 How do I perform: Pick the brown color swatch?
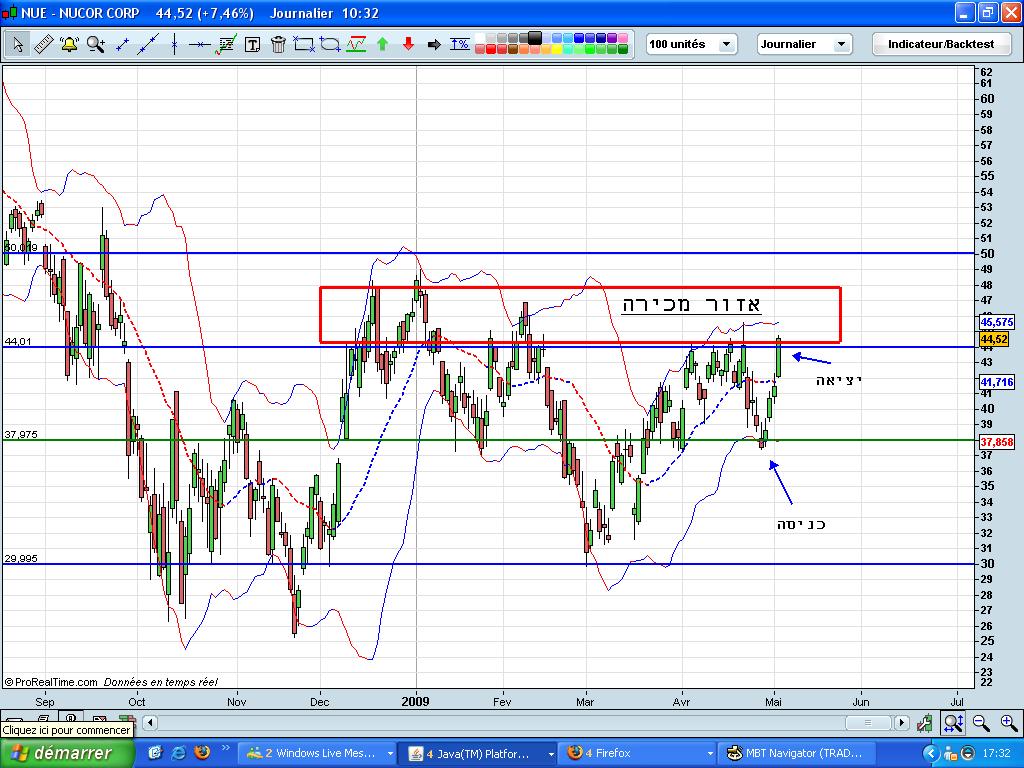point(513,50)
